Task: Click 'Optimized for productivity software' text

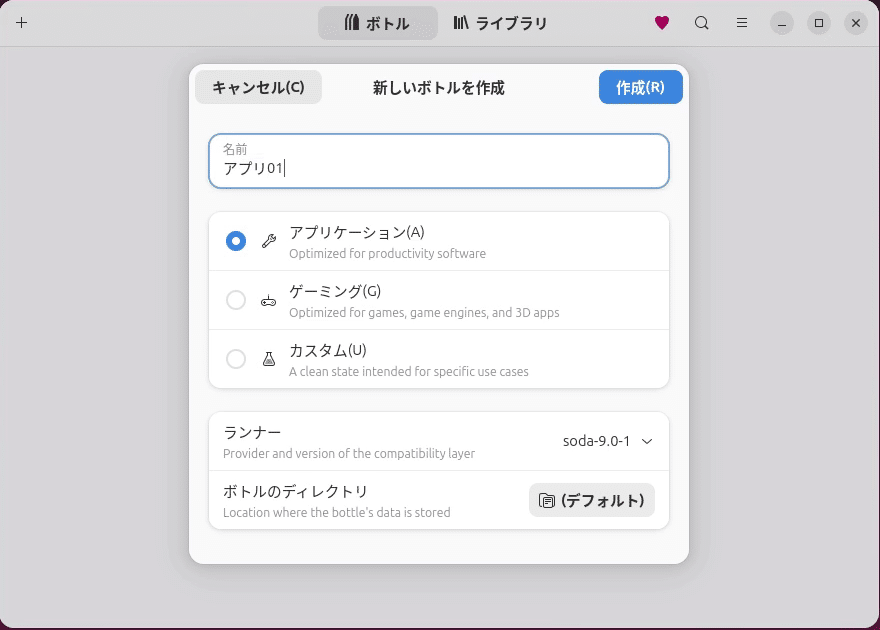Action: click(x=387, y=254)
